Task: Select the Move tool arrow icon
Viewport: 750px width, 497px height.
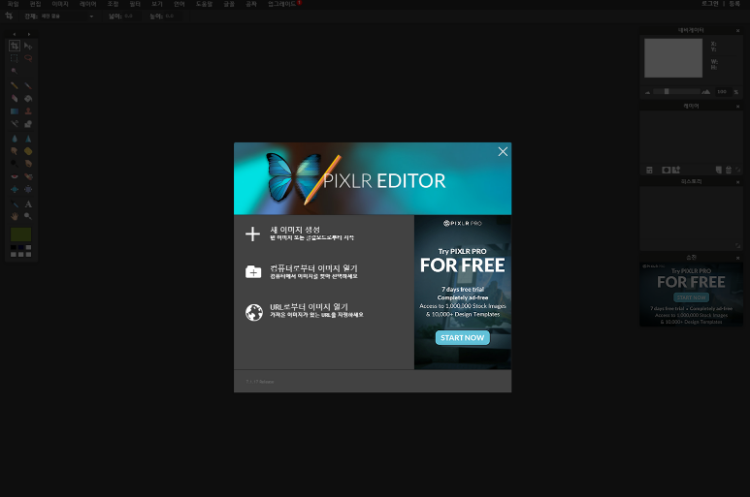Action: 28,46
